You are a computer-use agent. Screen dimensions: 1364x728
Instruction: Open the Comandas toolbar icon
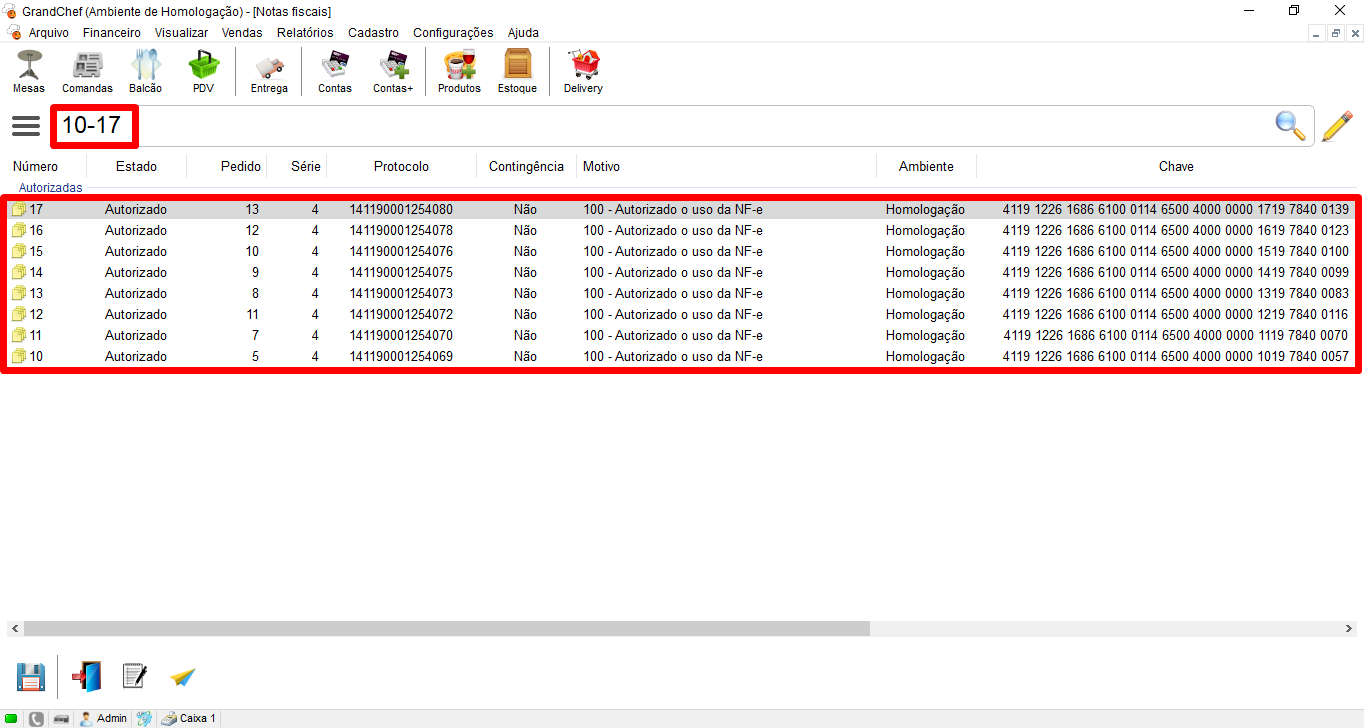[87, 71]
